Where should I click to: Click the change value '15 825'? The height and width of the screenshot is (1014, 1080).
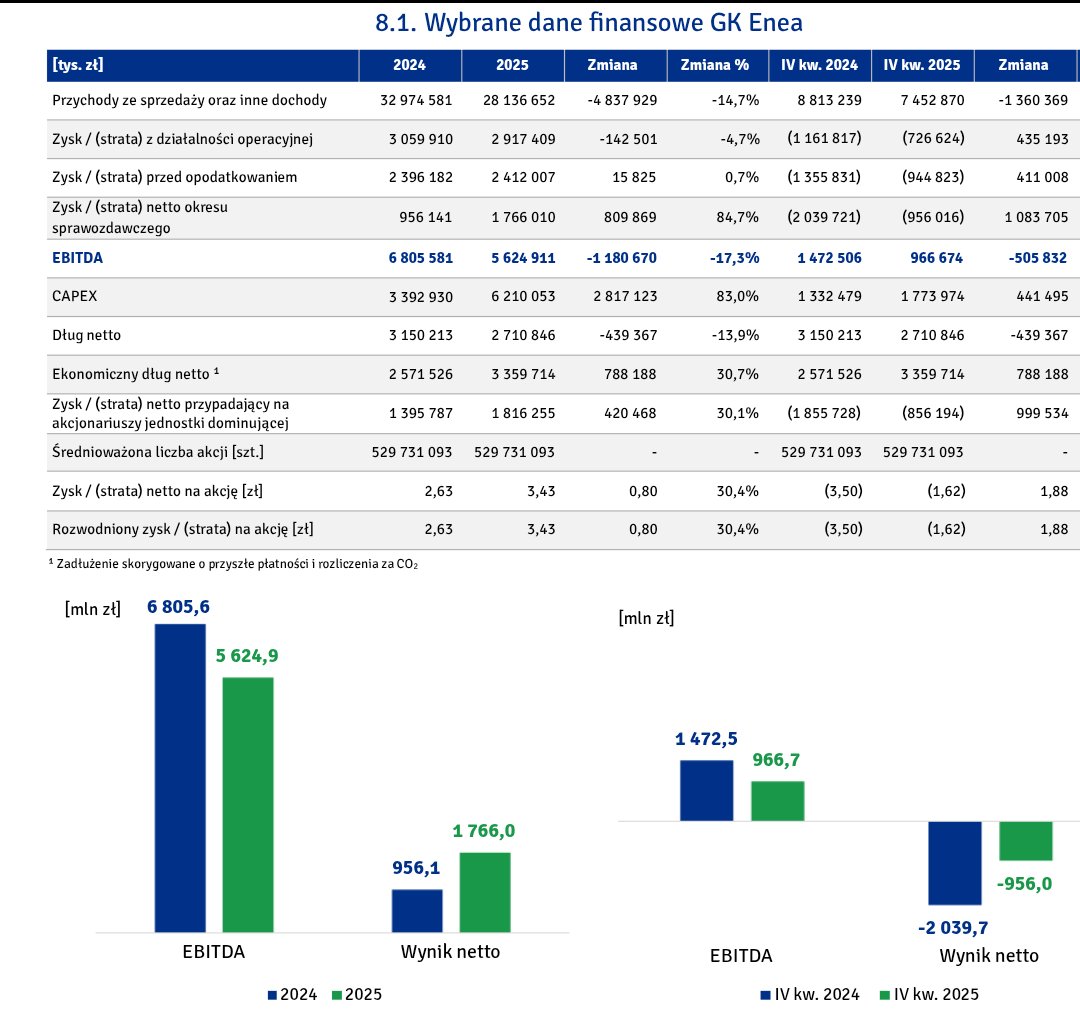coord(634,178)
